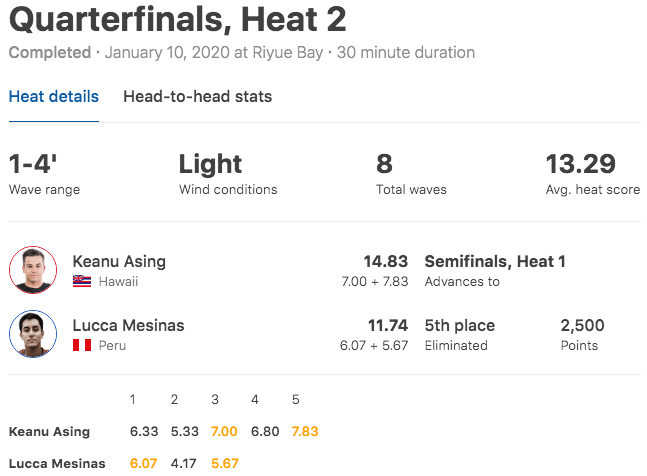Screen dimensions: 647x476
Task: Click the Hawaii flag icon
Action: pos(82,282)
